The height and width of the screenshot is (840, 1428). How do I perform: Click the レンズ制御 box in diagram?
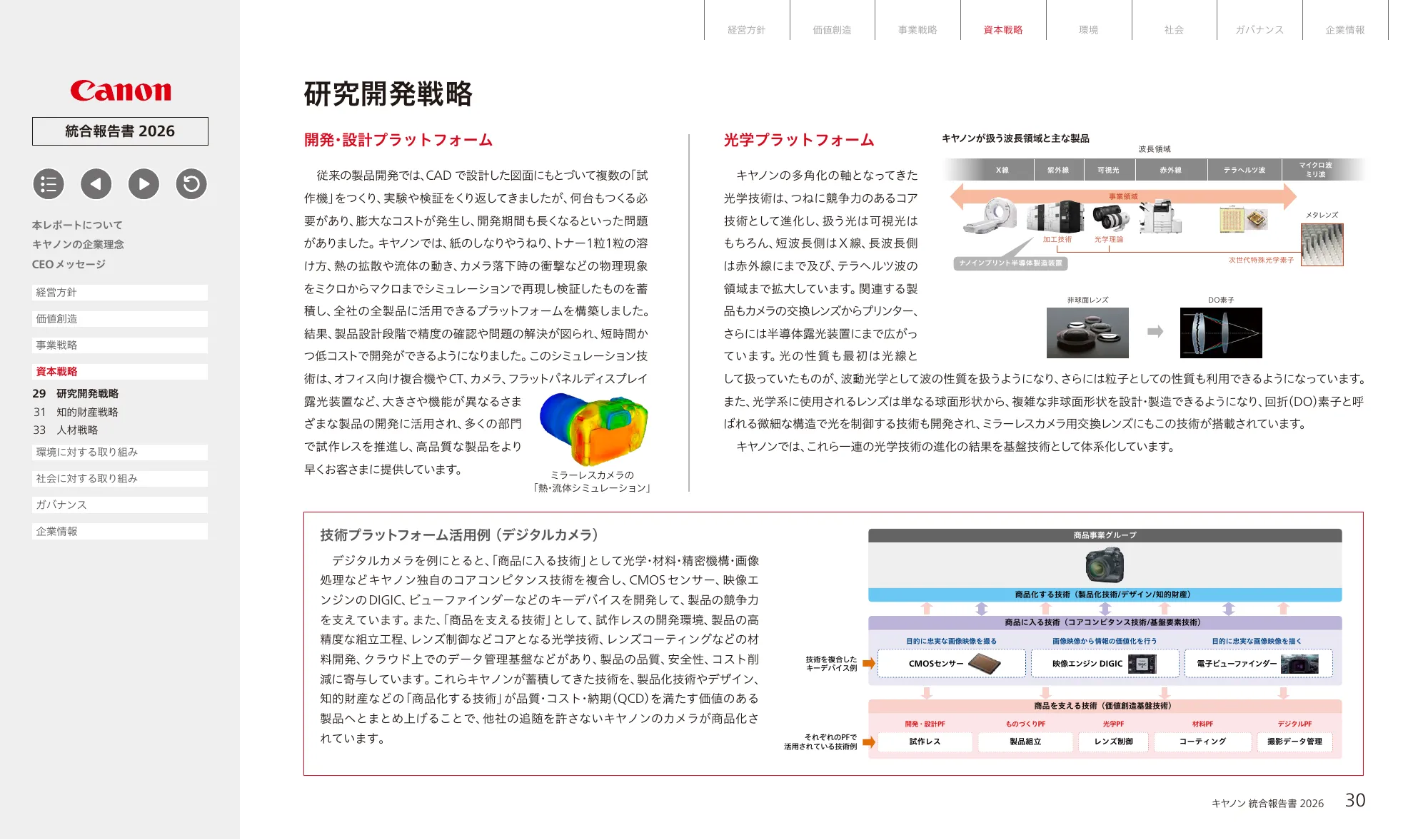click(1114, 742)
